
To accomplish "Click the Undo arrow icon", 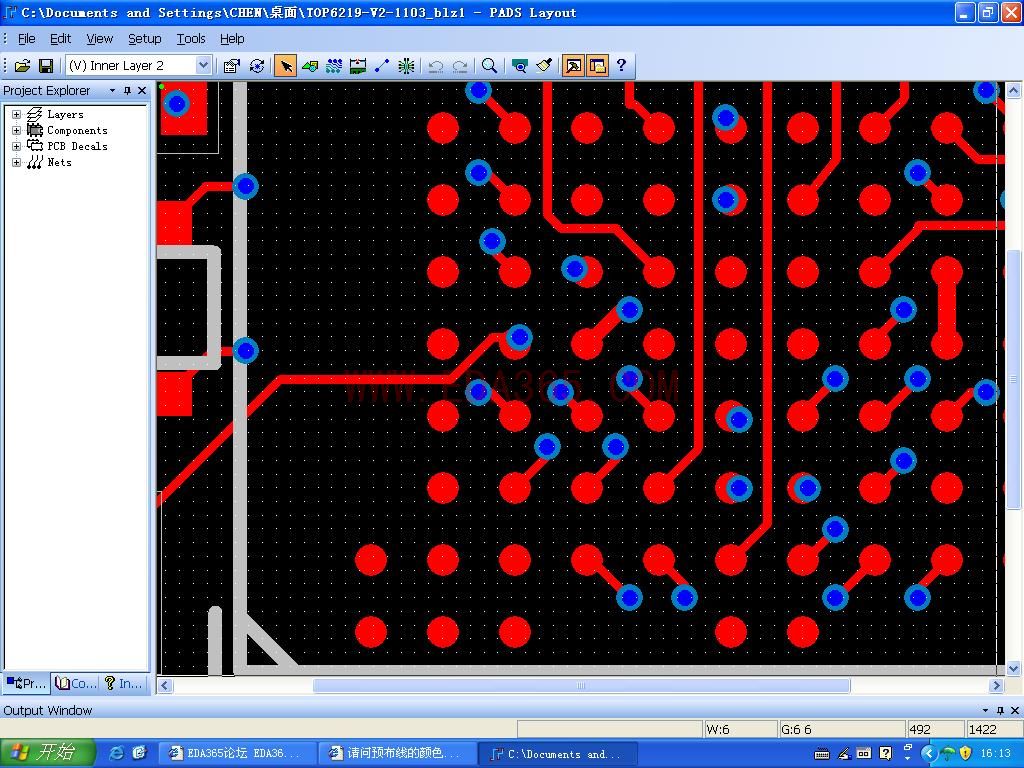I will [436, 66].
